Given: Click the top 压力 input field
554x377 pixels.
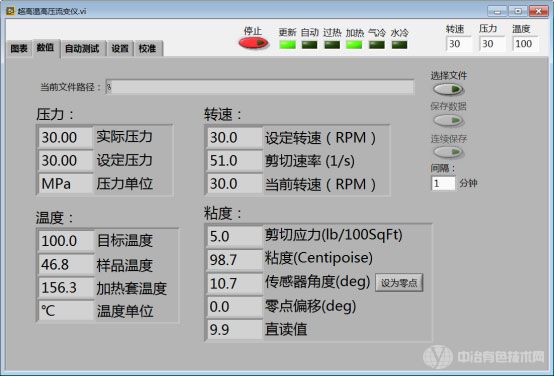Looking at the screenshot, I should pyautogui.click(x=492, y=44).
